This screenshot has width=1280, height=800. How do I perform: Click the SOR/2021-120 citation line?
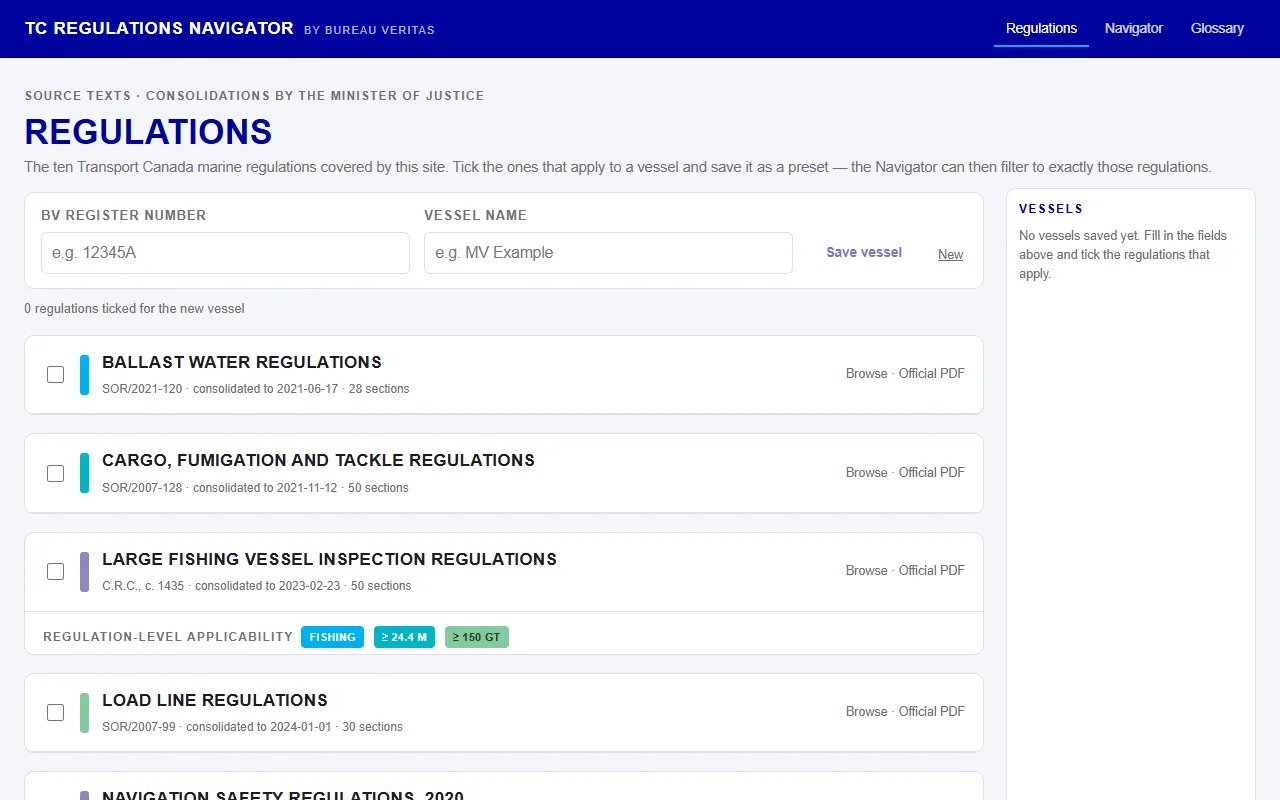tap(255, 389)
